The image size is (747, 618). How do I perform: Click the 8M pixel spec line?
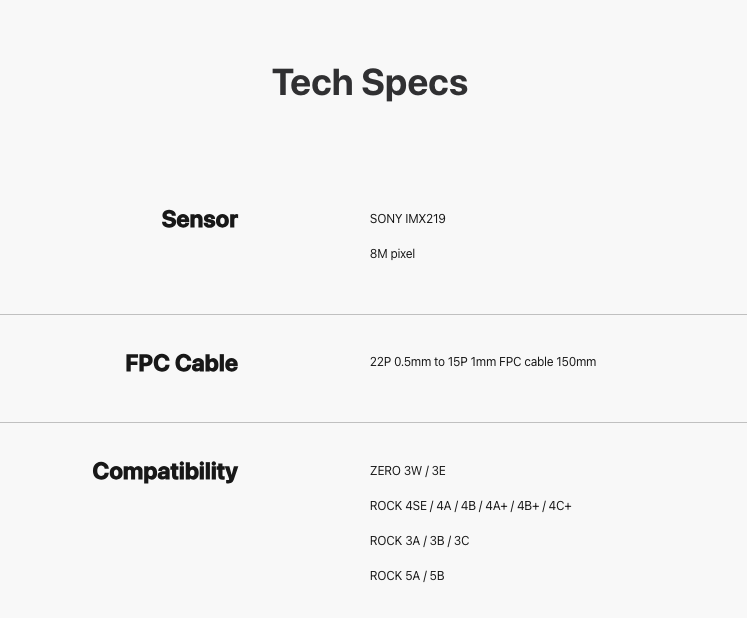pyautogui.click(x=392, y=254)
